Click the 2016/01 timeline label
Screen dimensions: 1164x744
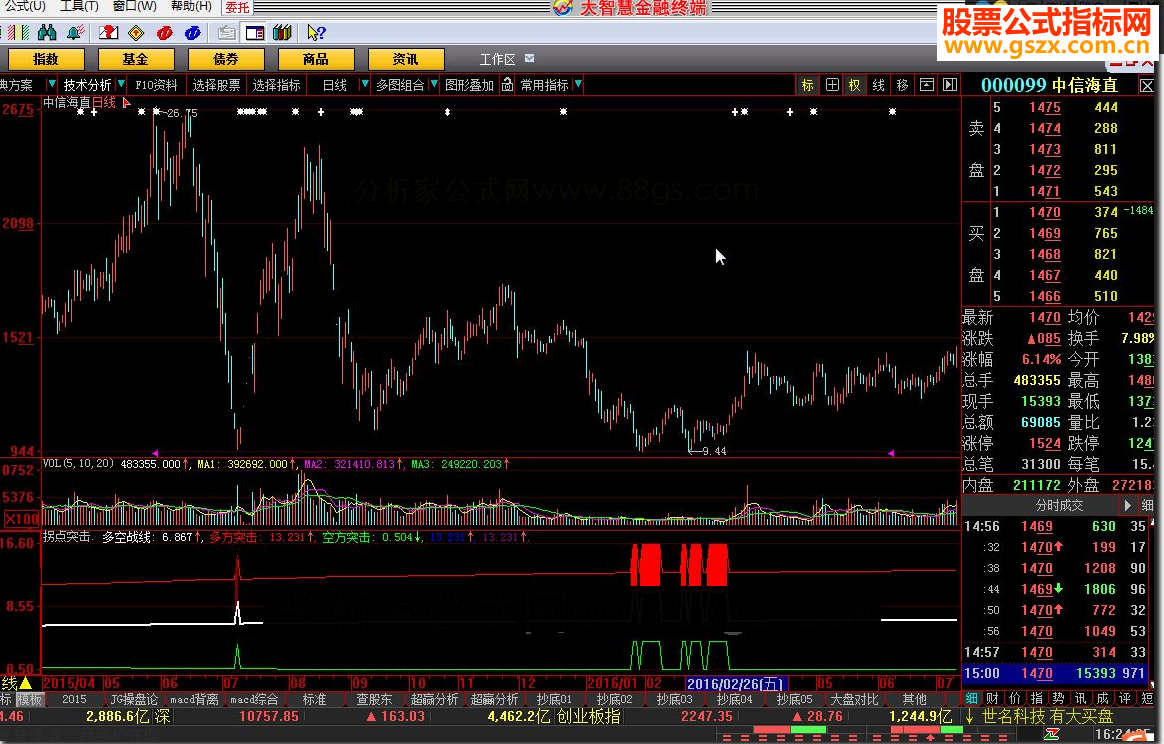[x=613, y=683]
